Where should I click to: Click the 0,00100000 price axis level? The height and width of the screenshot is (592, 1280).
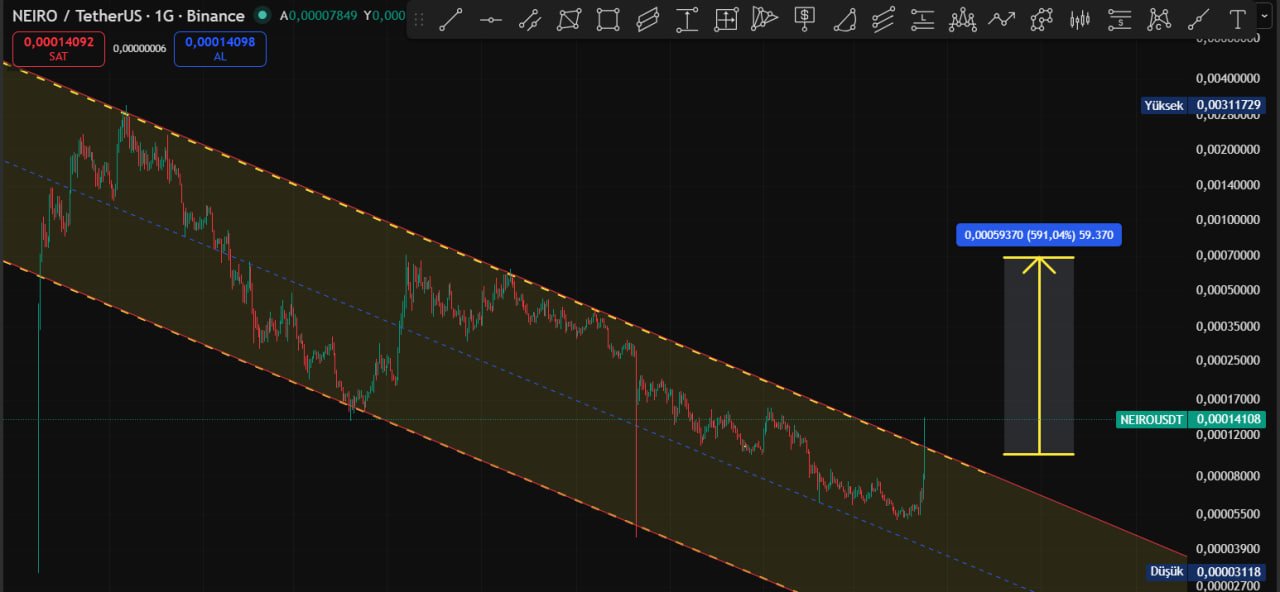pos(1228,220)
